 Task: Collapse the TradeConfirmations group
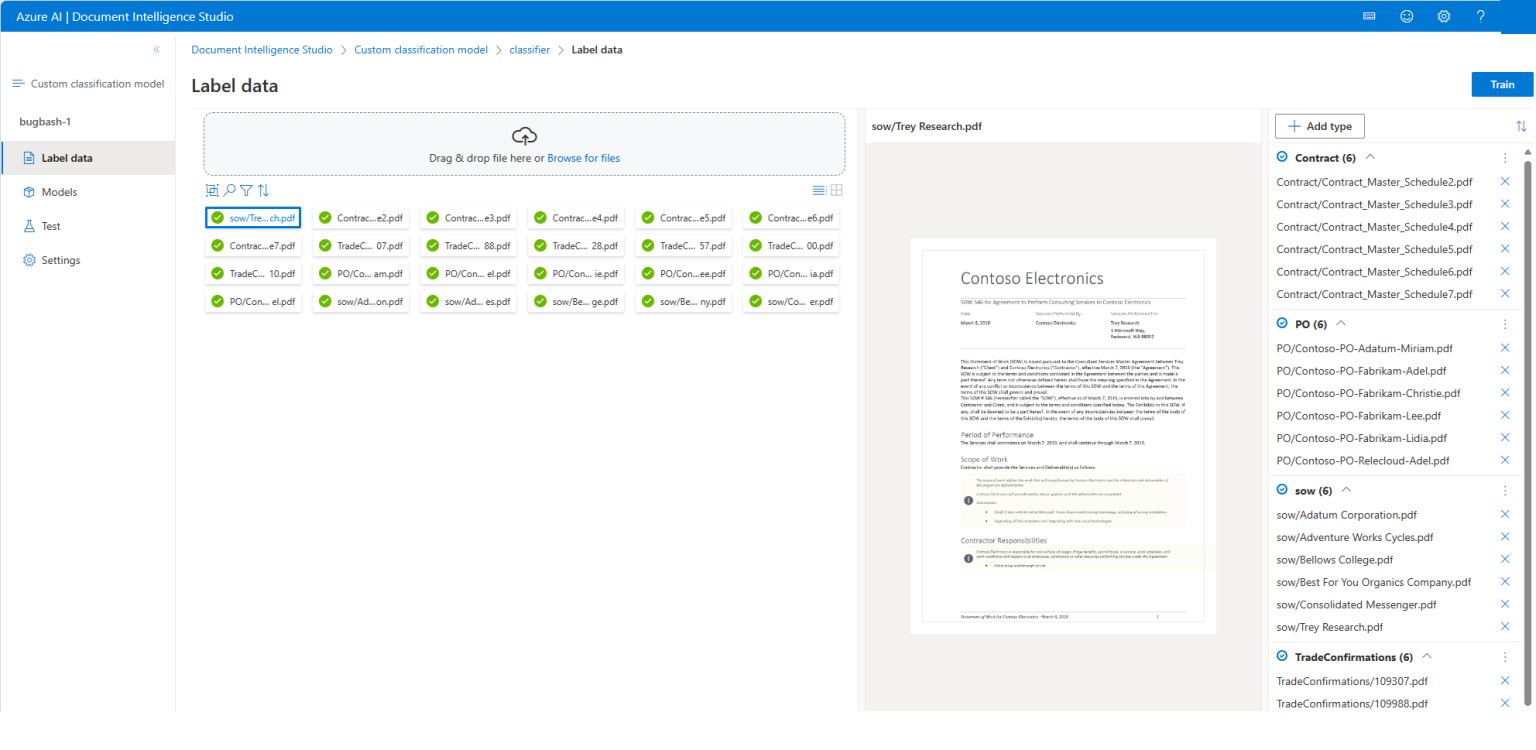(1427, 657)
